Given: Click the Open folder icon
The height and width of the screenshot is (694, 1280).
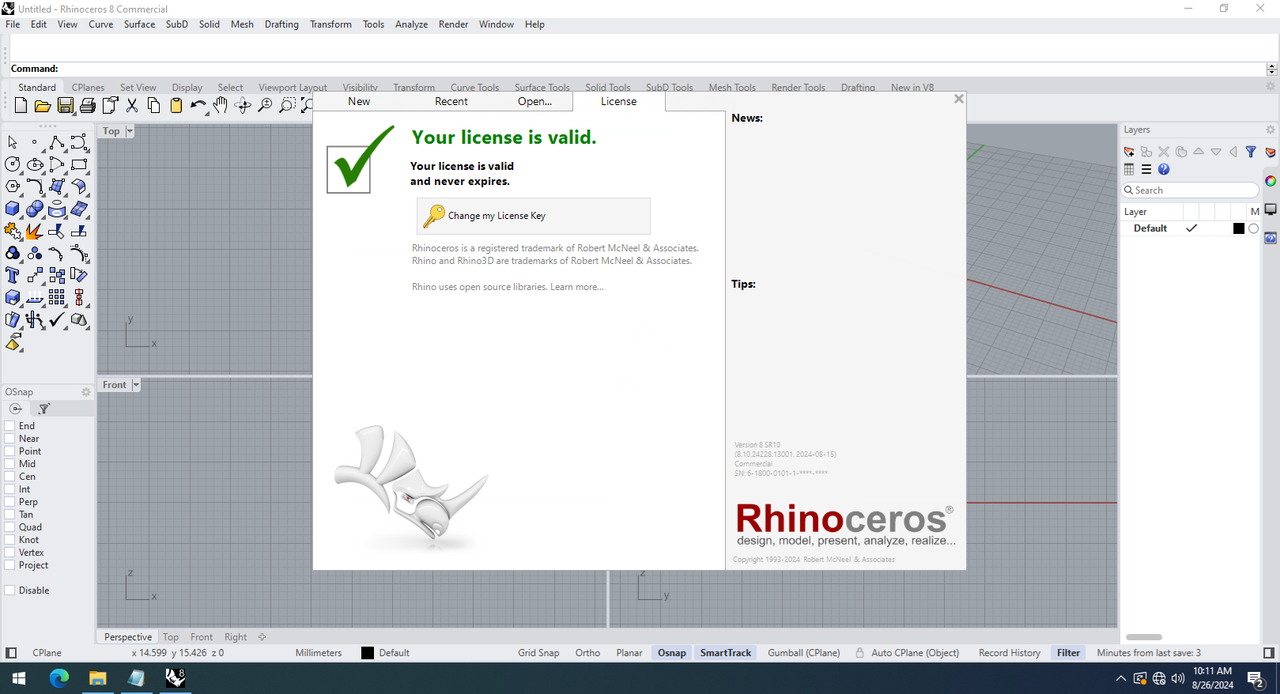Looking at the screenshot, I should (42, 105).
